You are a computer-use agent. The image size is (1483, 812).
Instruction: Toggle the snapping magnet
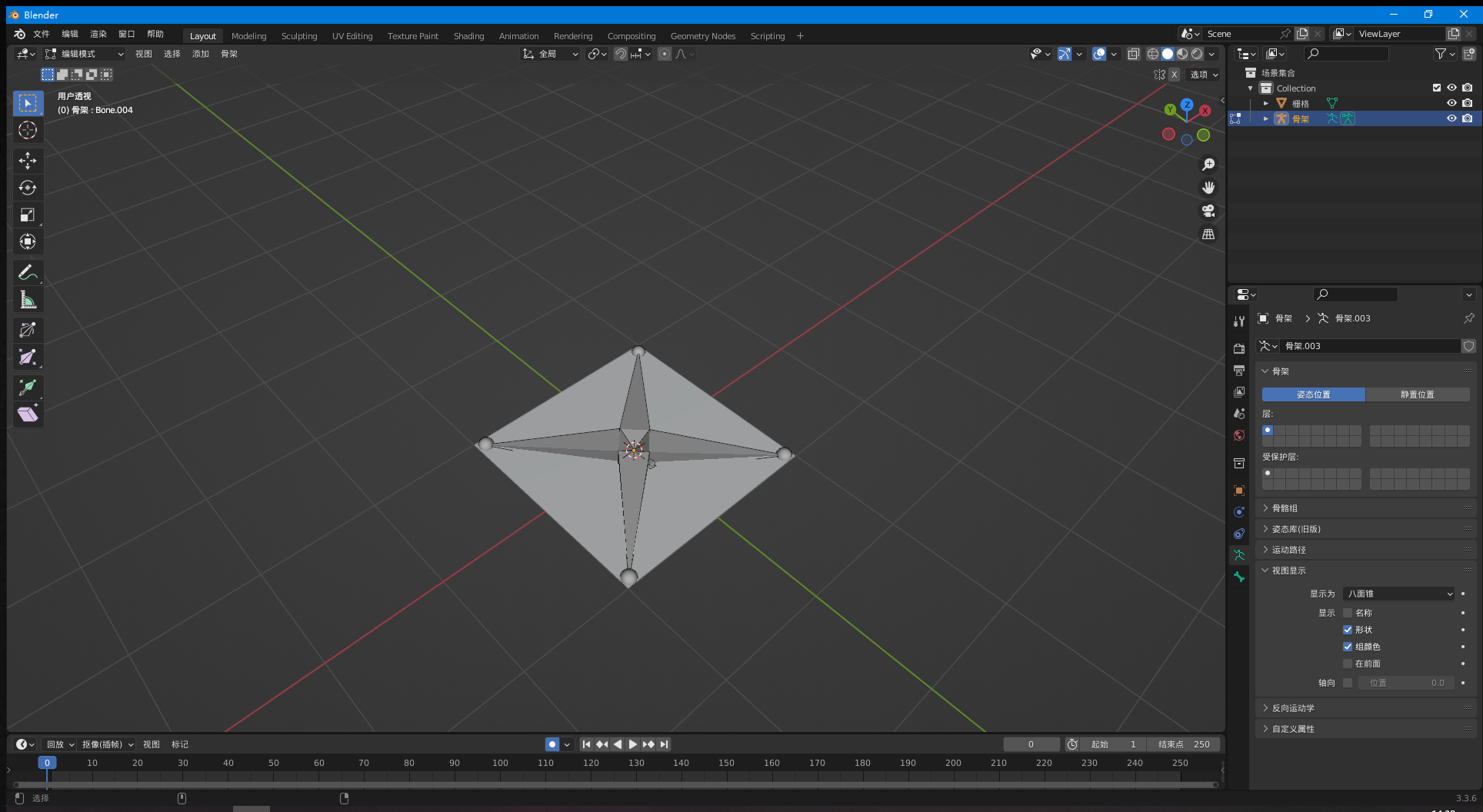(x=621, y=54)
